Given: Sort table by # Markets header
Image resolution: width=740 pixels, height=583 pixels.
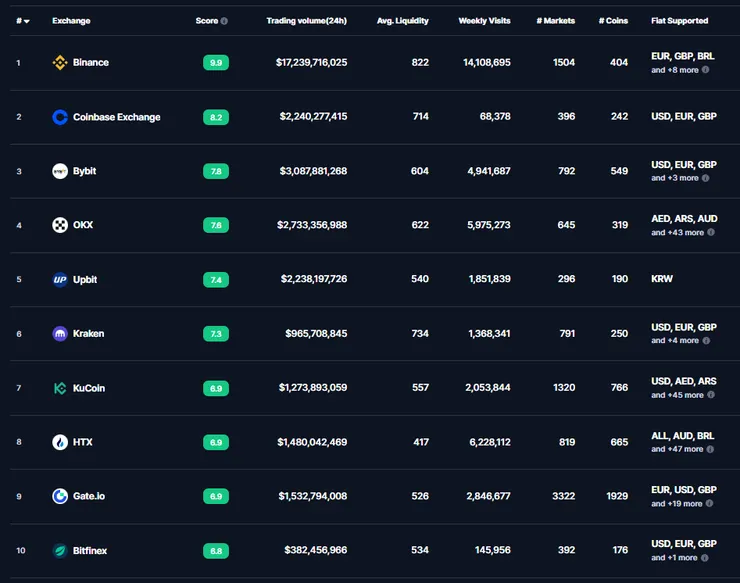Looking at the screenshot, I should click(x=555, y=21).
